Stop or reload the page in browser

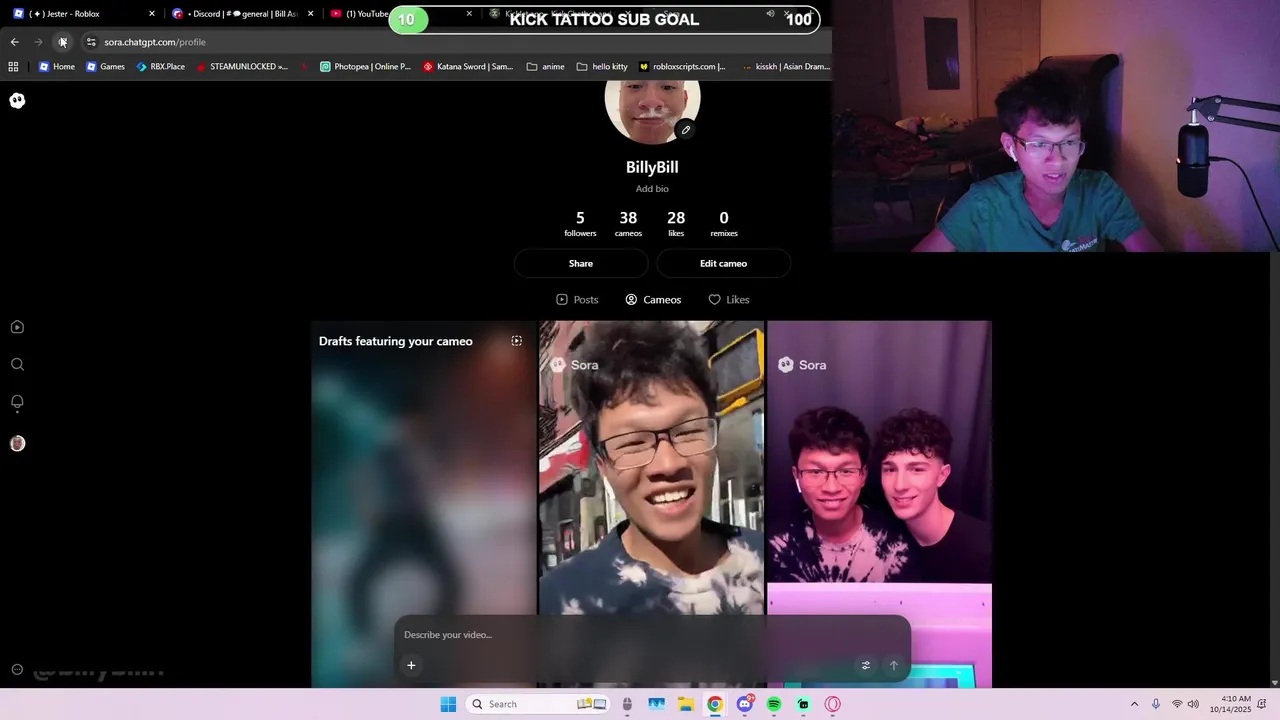tap(62, 42)
